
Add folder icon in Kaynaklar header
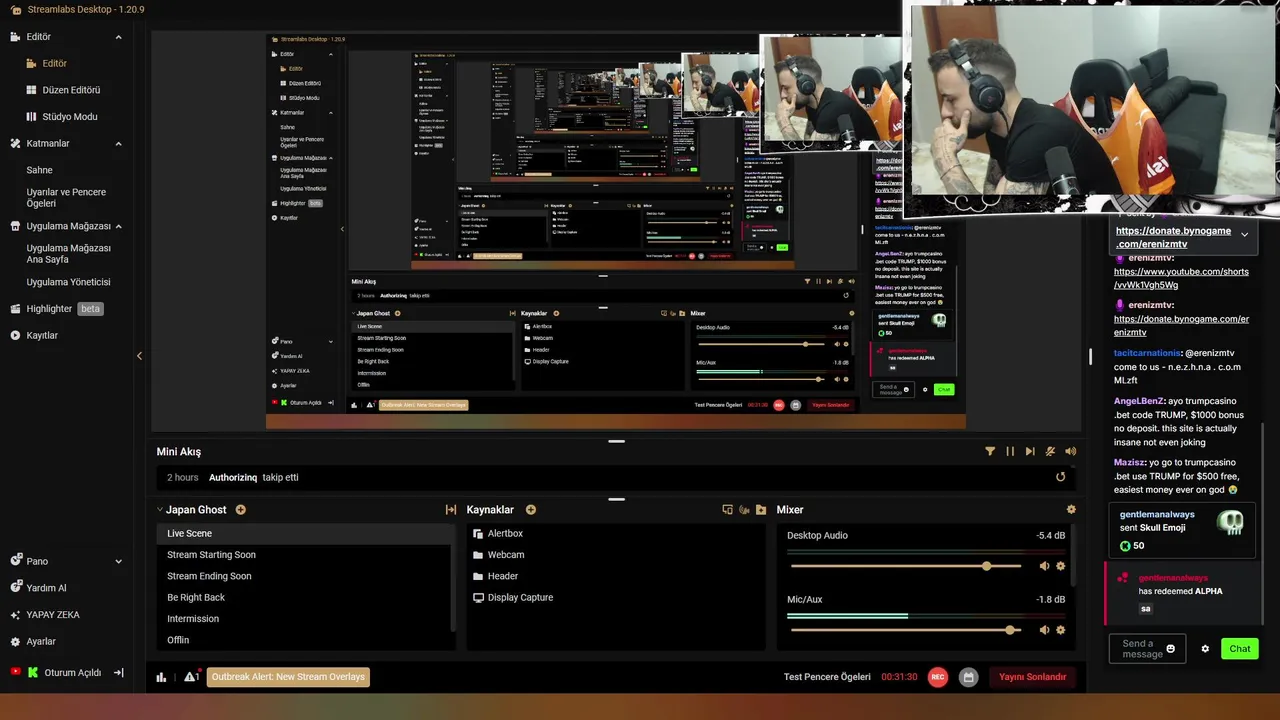tap(761, 510)
